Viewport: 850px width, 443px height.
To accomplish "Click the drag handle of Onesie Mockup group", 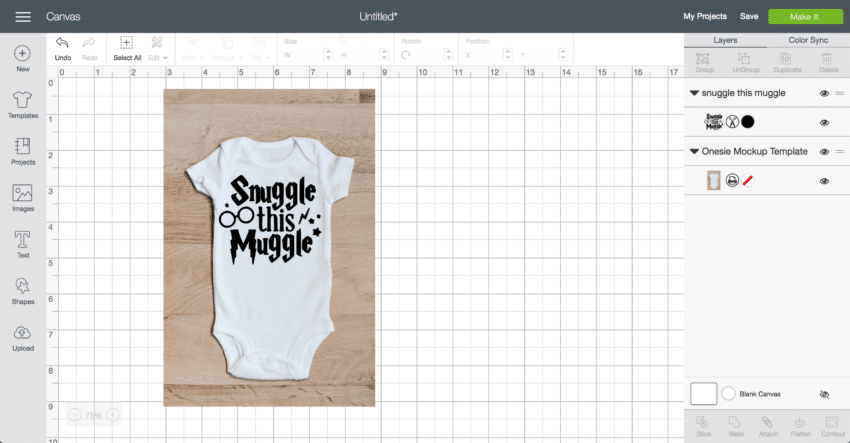I will tap(839, 152).
